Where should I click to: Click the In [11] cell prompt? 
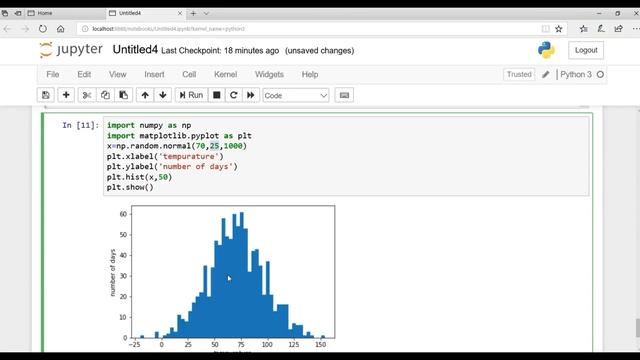pyautogui.click(x=80, y=125)
